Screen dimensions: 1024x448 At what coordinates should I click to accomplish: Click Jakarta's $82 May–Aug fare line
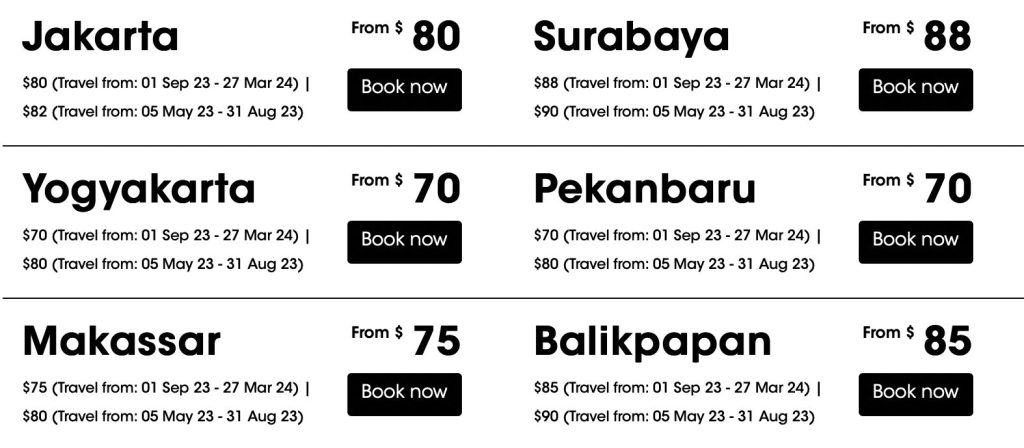[x=162, y=112]
